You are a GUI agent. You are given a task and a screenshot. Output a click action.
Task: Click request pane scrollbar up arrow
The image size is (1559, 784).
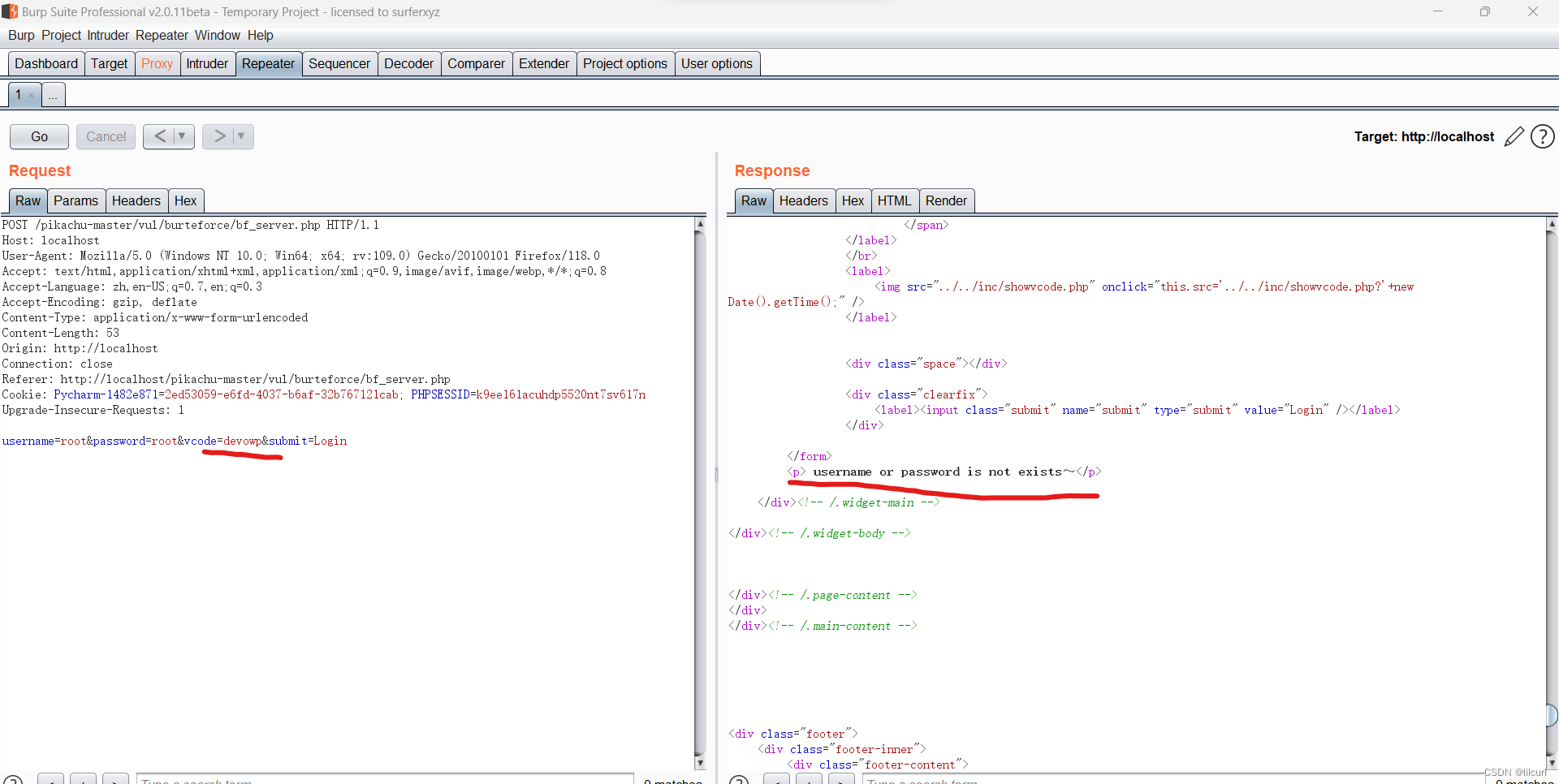(700, 224)
